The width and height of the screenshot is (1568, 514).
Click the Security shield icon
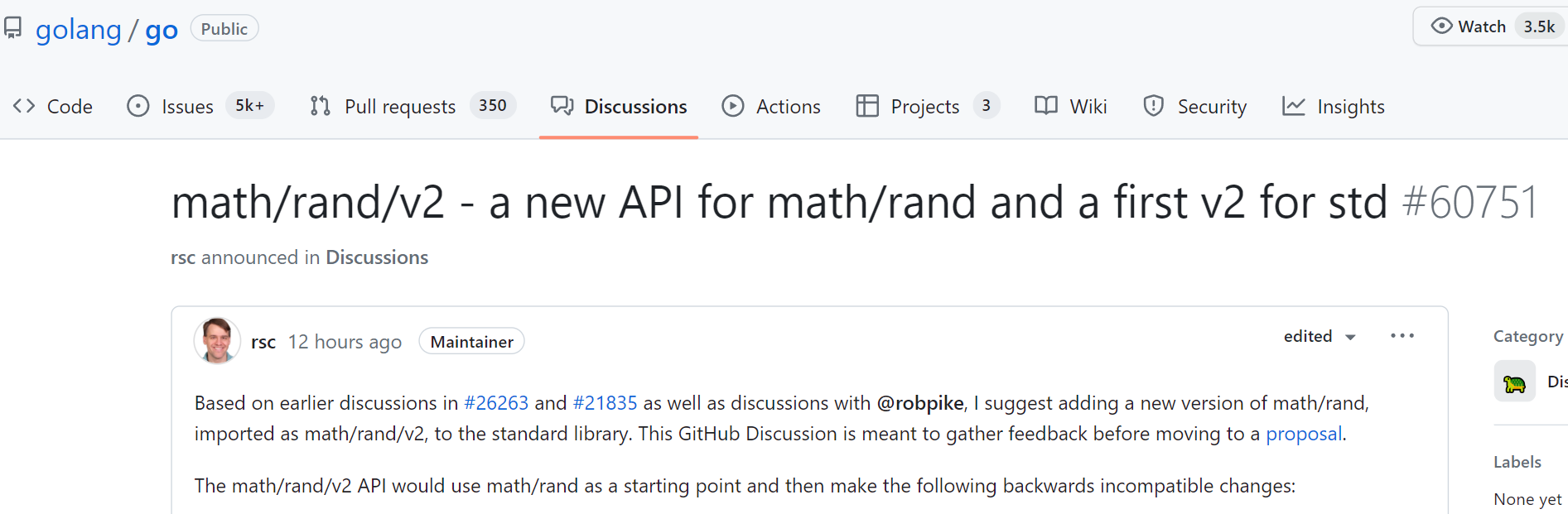(1154, 106)
